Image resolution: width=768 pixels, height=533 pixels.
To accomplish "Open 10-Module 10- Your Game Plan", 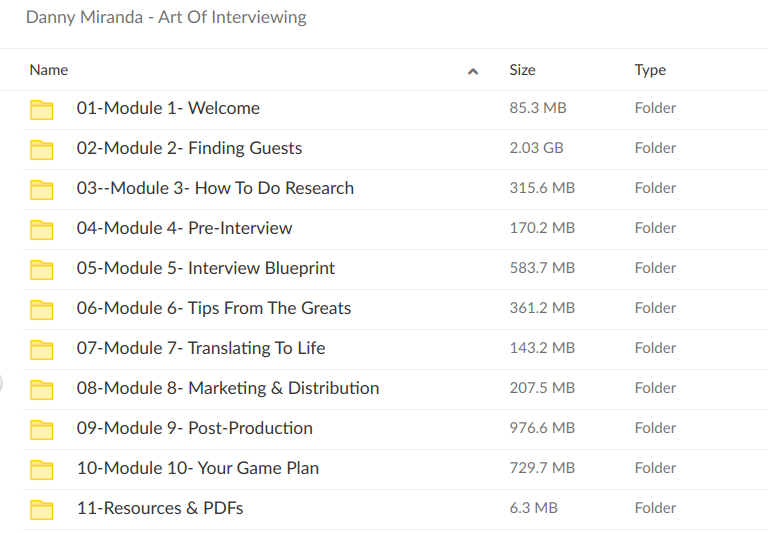I will 198,468.
